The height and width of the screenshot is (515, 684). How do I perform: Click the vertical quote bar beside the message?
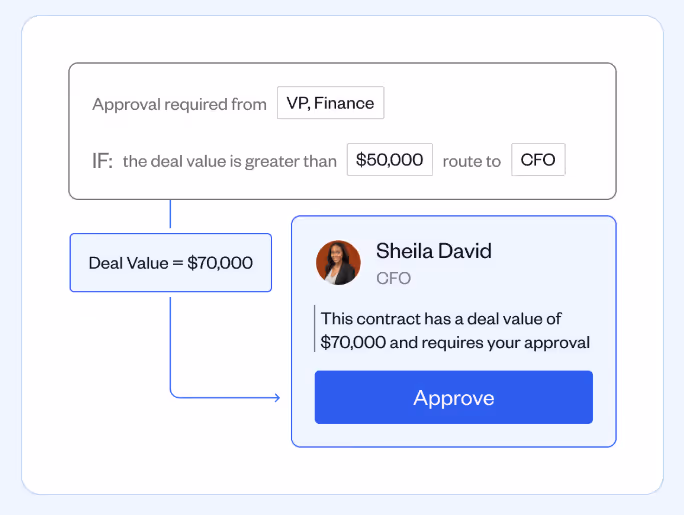click(x=315, y=328)
